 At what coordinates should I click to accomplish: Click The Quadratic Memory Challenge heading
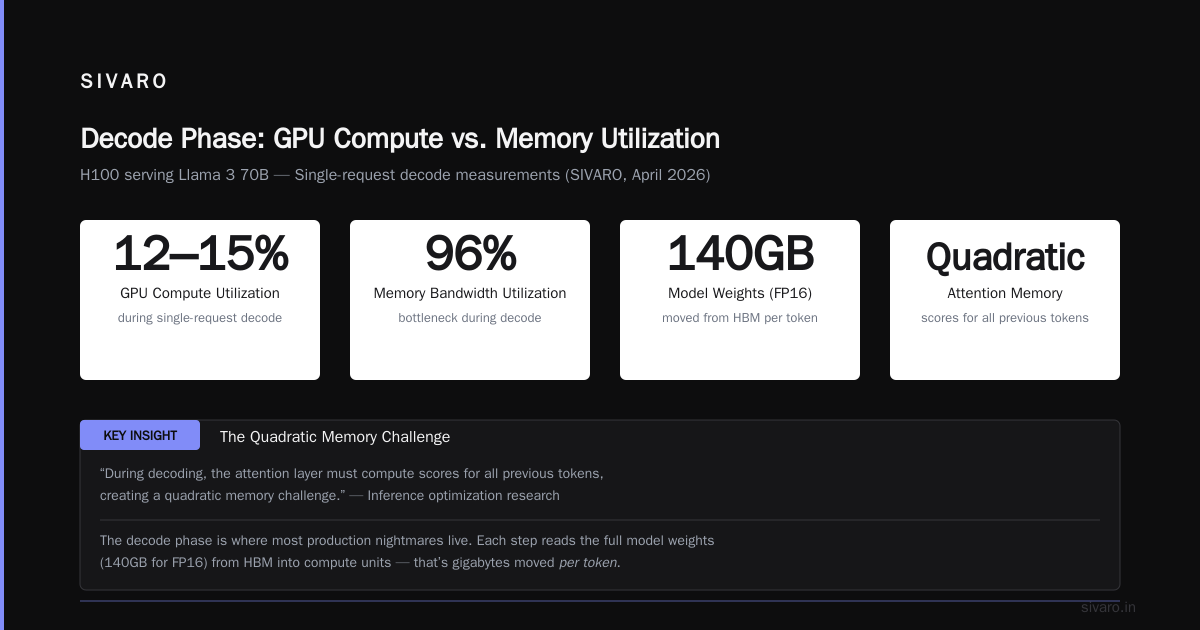pos(335,437)
